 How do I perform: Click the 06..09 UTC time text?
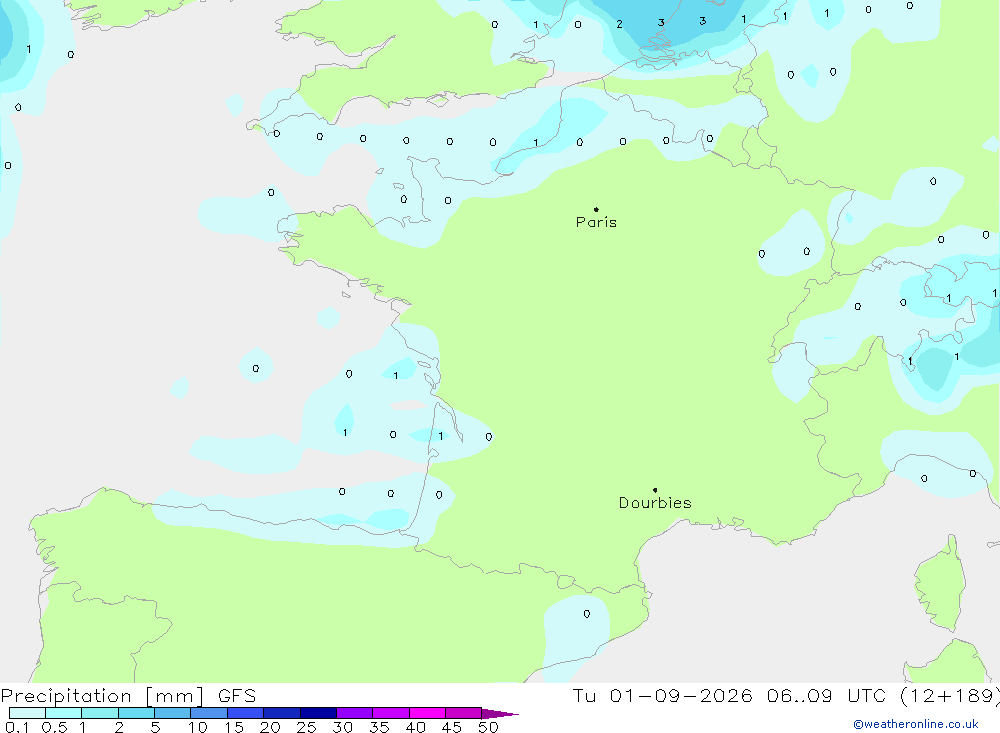coord(828,695)
